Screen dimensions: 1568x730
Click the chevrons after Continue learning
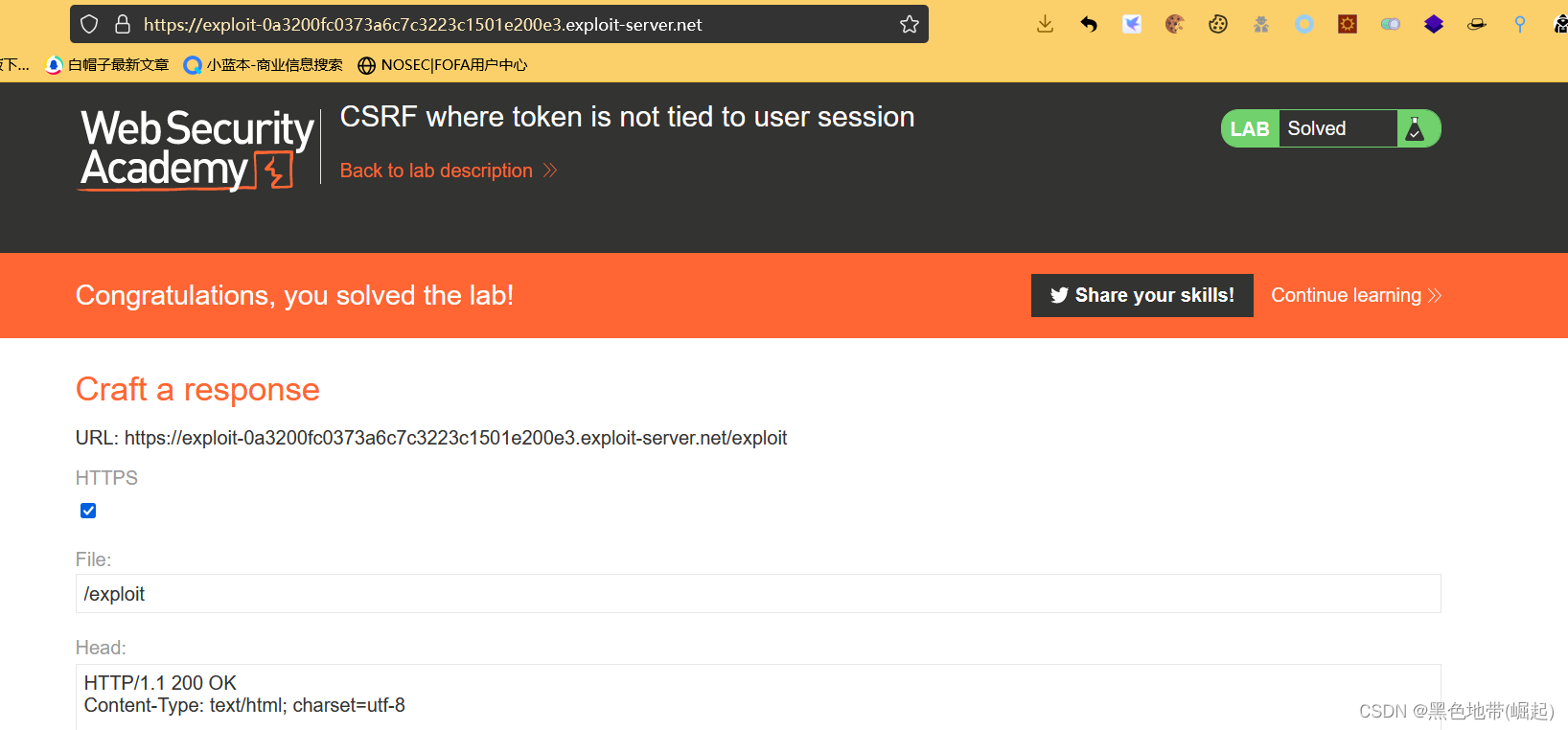pos(1435,295)
